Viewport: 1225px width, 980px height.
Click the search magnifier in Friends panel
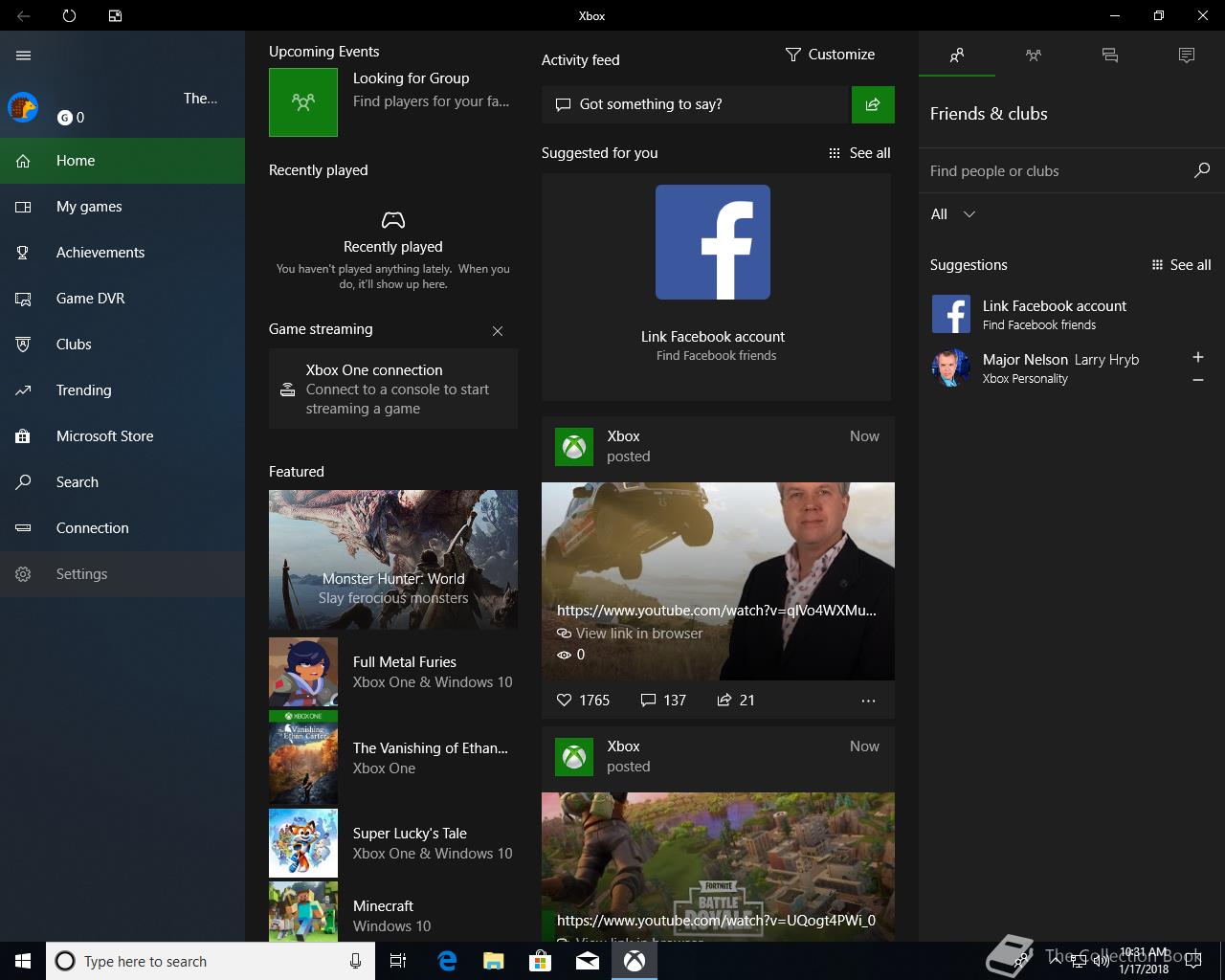[x=1202, y=170]
